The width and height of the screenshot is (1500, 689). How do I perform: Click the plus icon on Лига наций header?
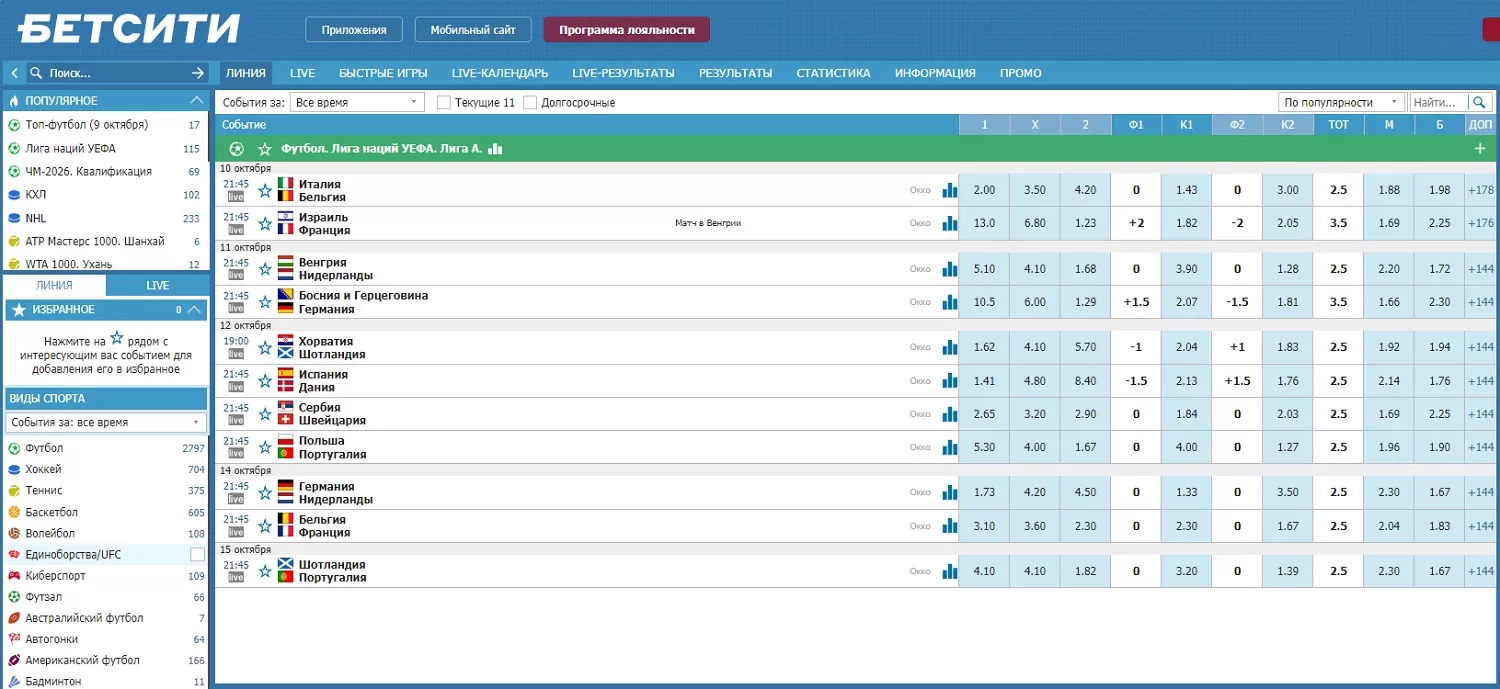coord(1479,149)
